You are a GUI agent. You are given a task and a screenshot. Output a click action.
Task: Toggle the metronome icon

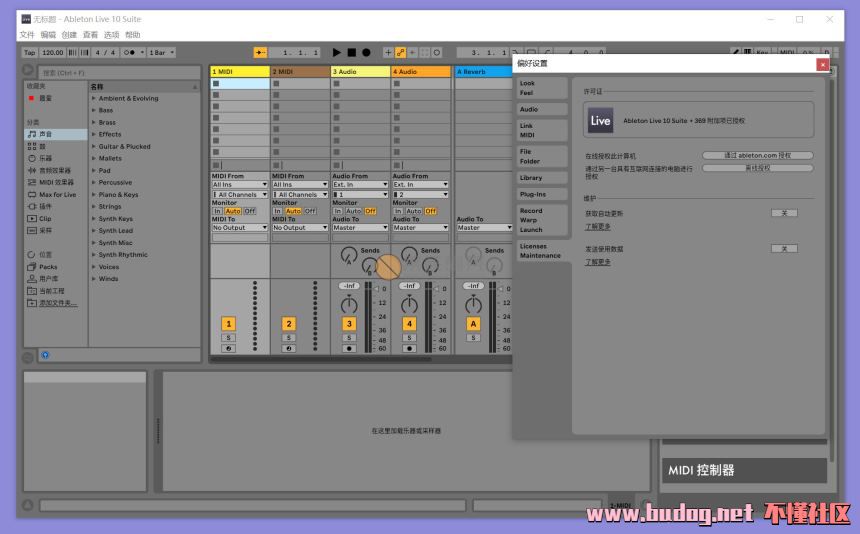click(129, 53)
